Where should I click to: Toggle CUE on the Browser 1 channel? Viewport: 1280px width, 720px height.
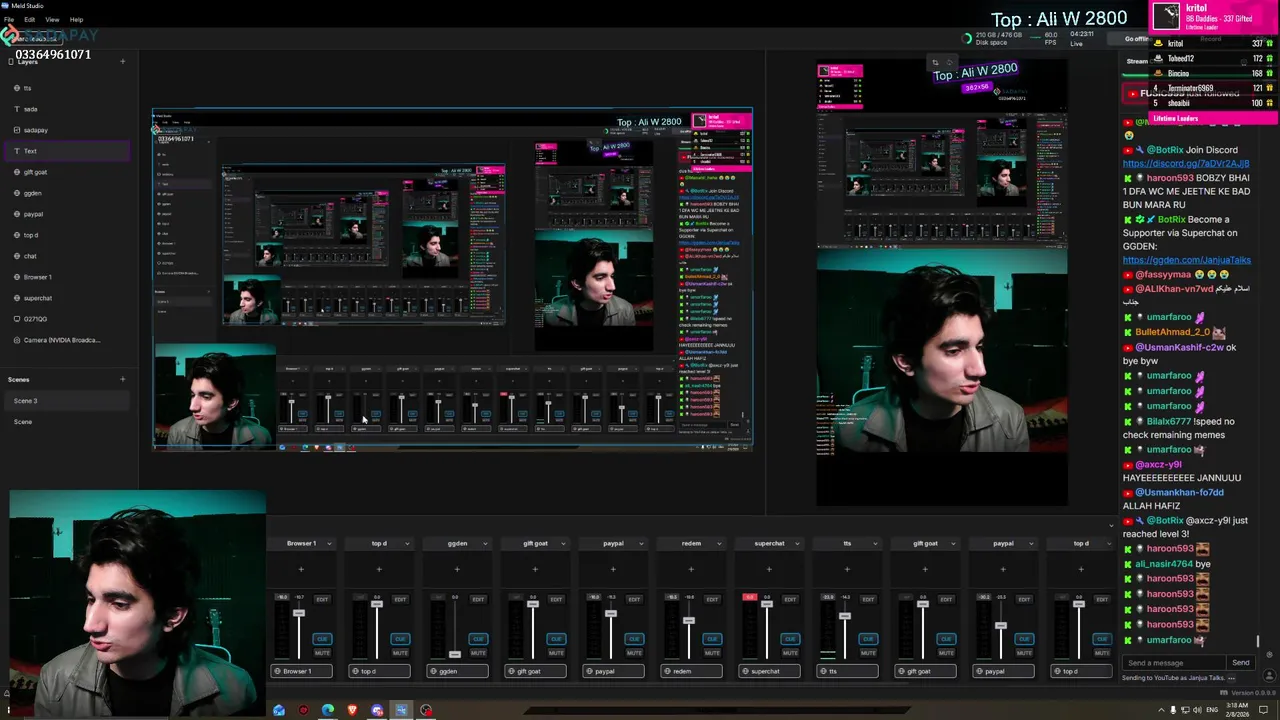(x=322, y=639)
